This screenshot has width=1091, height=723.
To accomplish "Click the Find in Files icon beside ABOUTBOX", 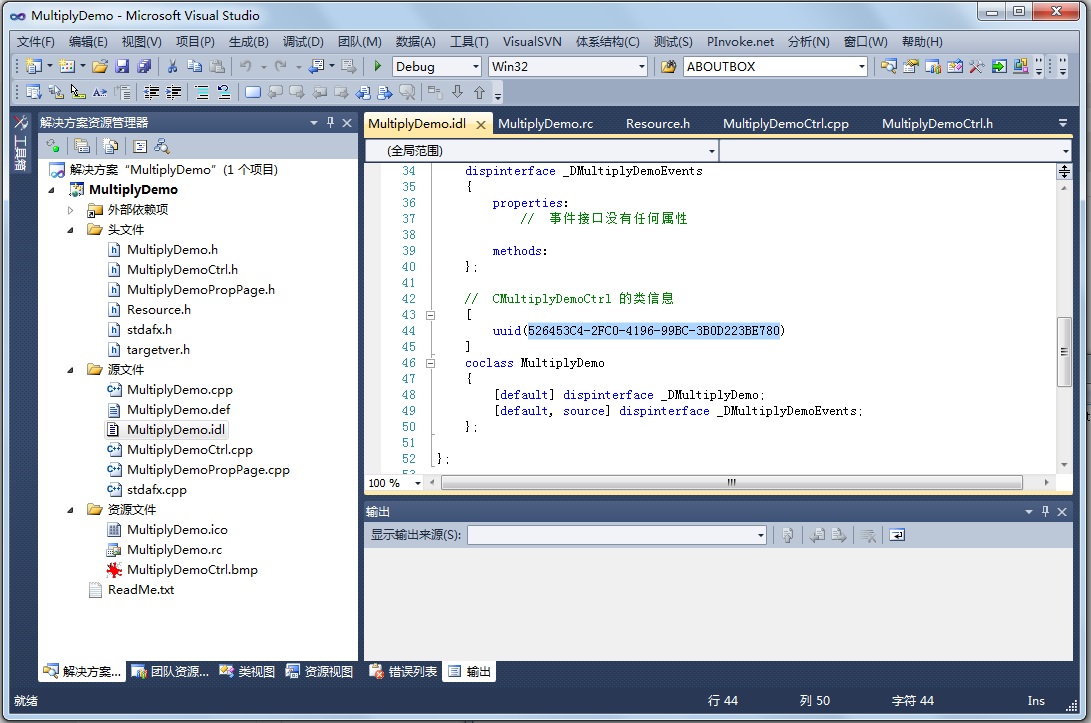I will (669, 66).
